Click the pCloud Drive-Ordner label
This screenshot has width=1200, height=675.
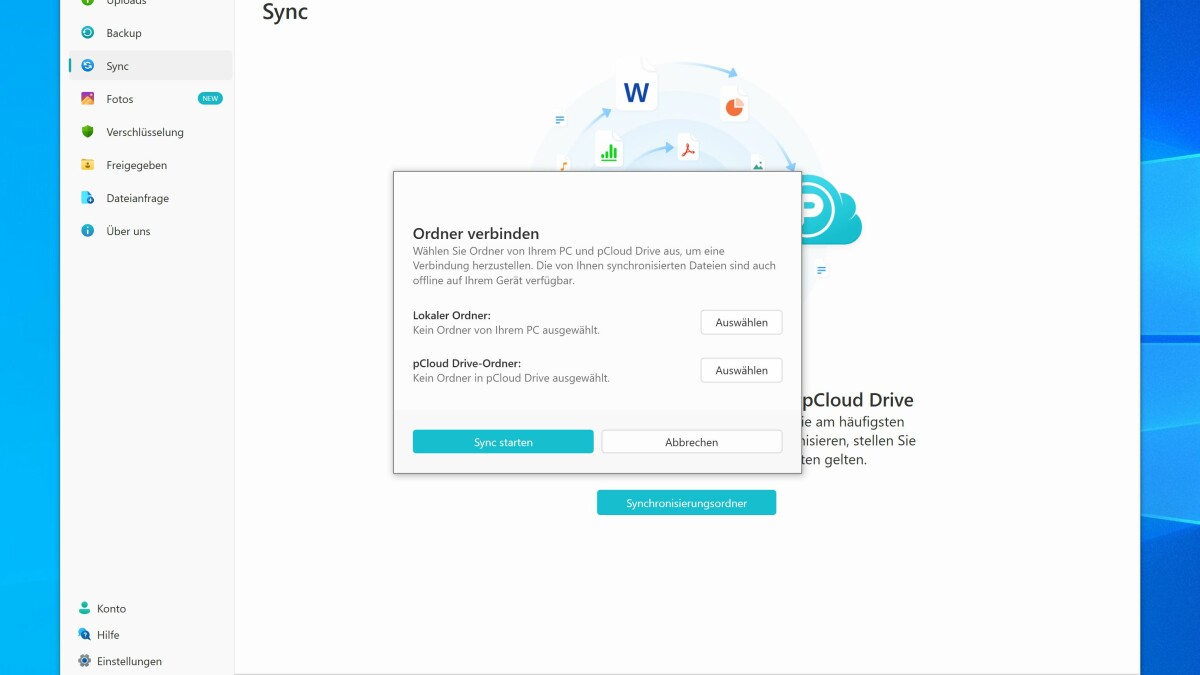pos(467,363)
